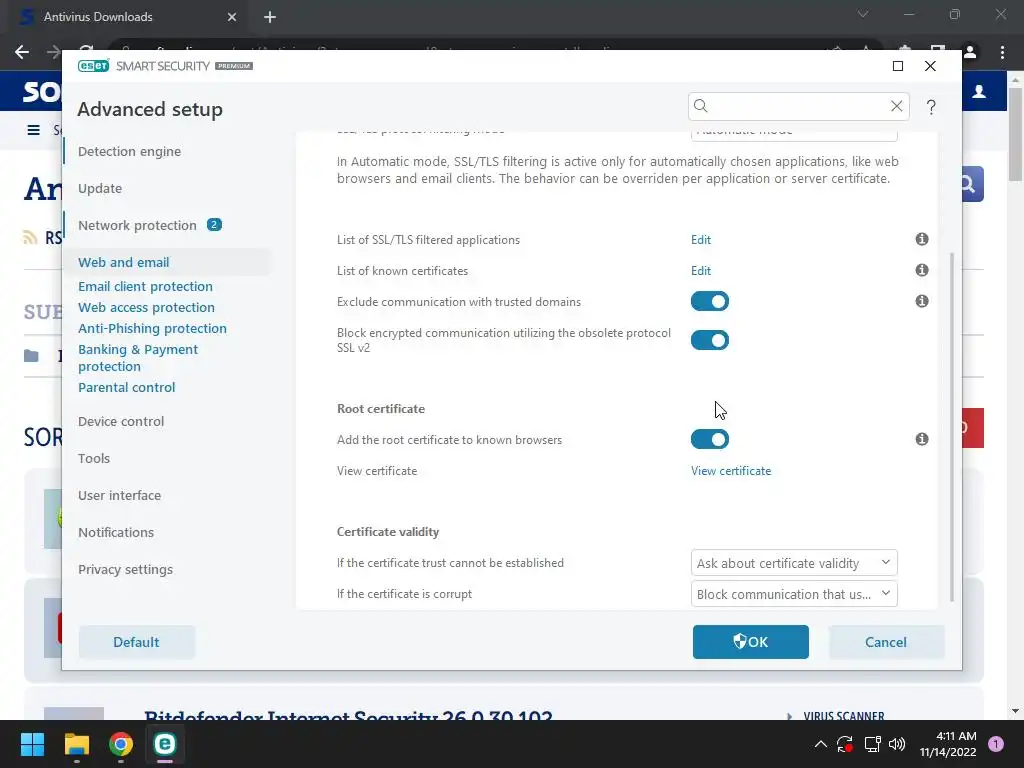Open help with the question mark icon
The width and height of the screenshot is (1024, 768).
pos(931,107)
